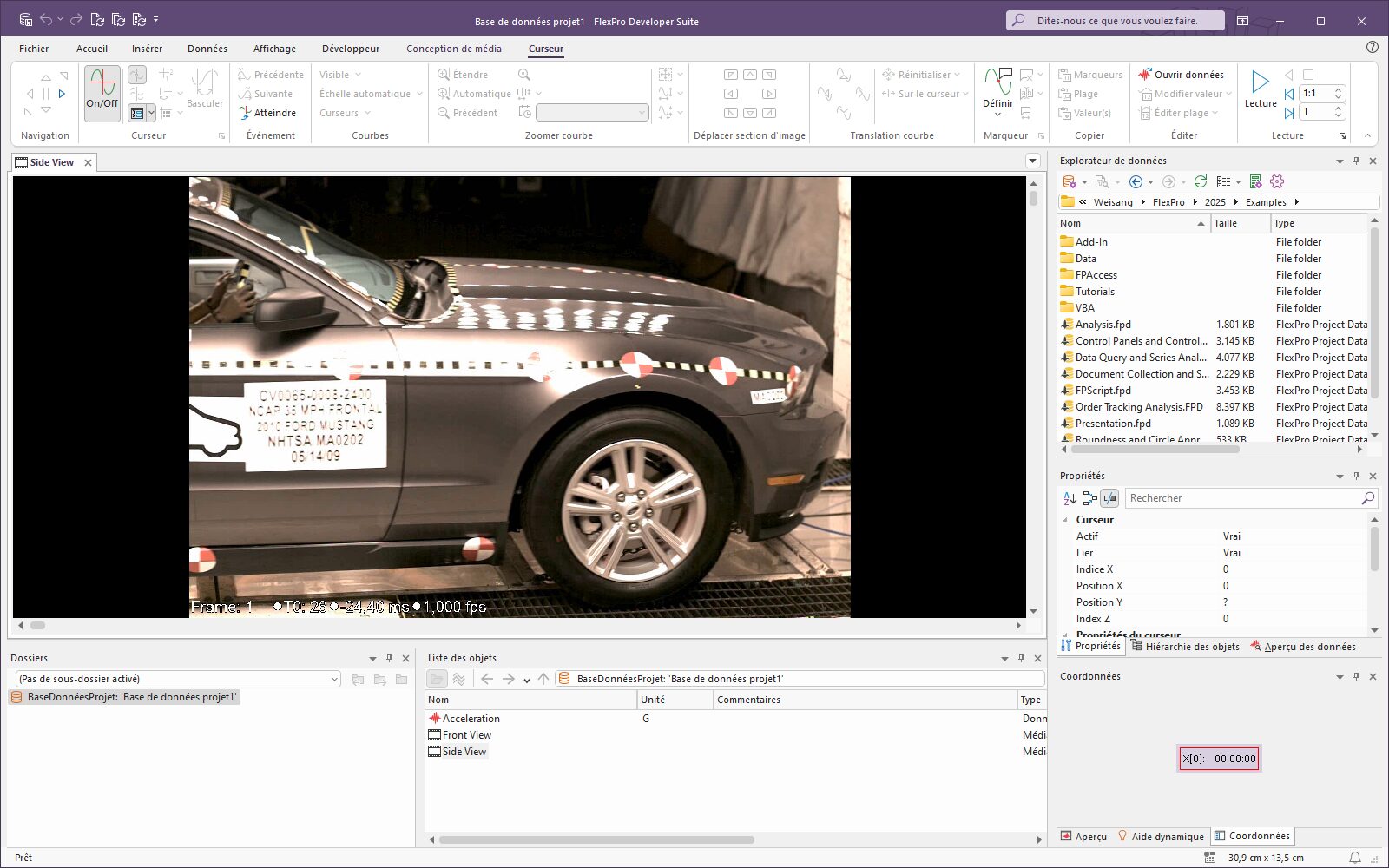
Task: Click the navigate up one level arrow in Liste des objets
Action: tap(543, 679)
